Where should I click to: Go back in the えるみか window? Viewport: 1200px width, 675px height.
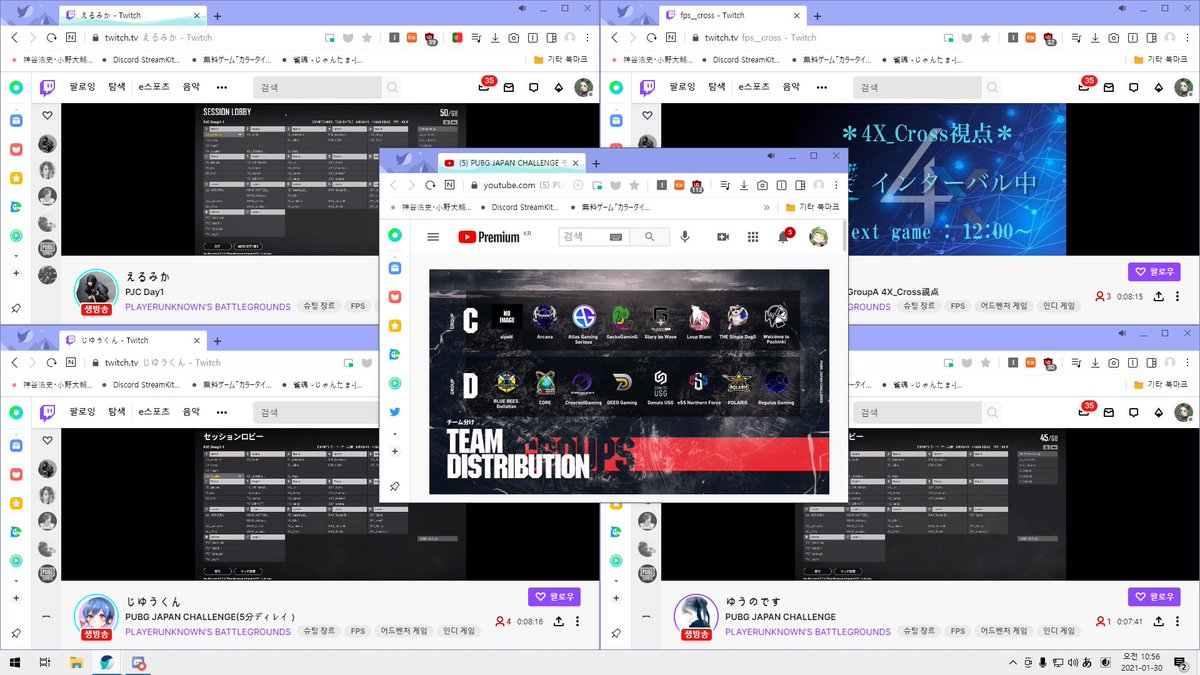tap(15, 37)
